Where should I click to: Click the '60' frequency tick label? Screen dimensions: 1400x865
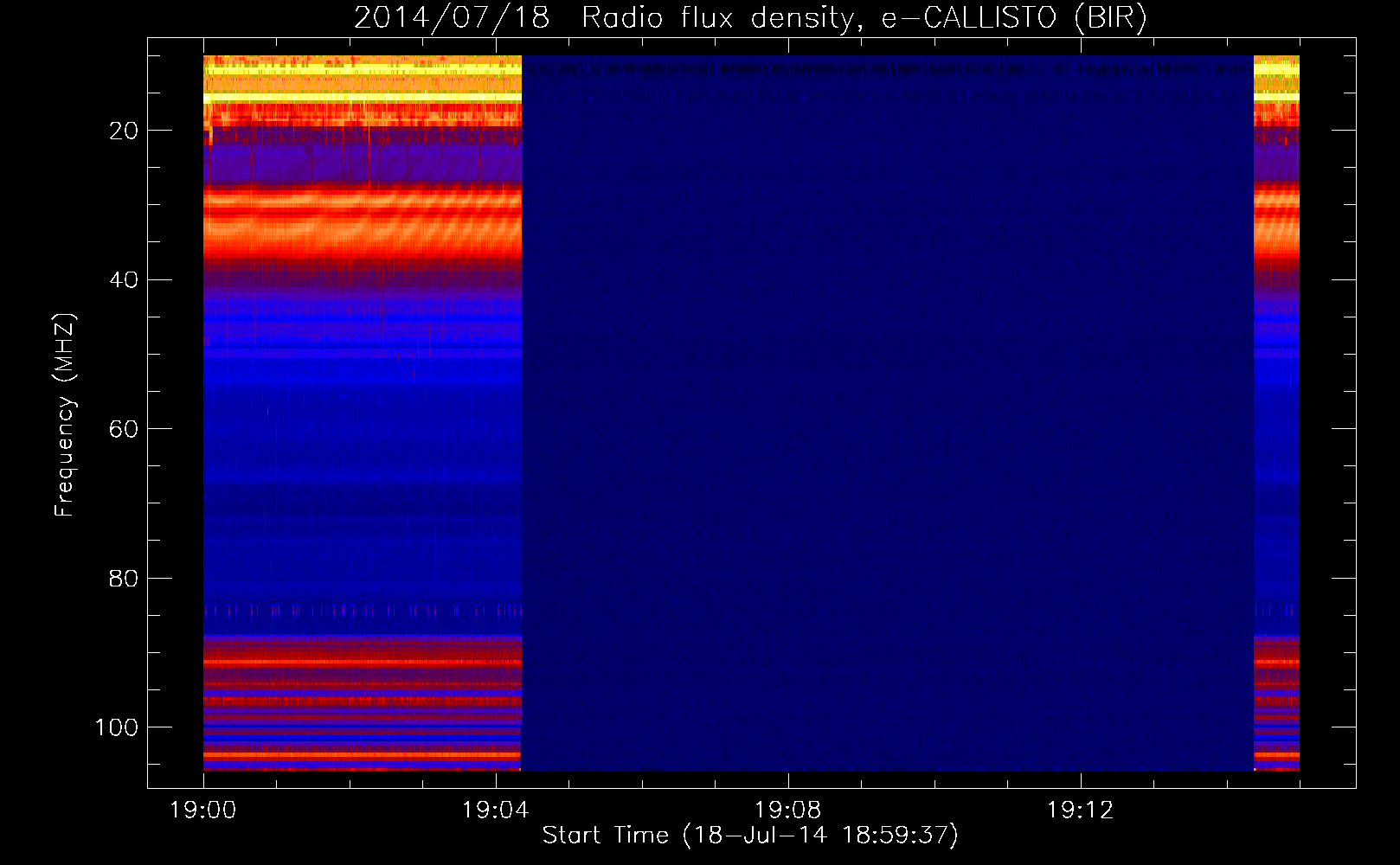(x=124, y=429)
